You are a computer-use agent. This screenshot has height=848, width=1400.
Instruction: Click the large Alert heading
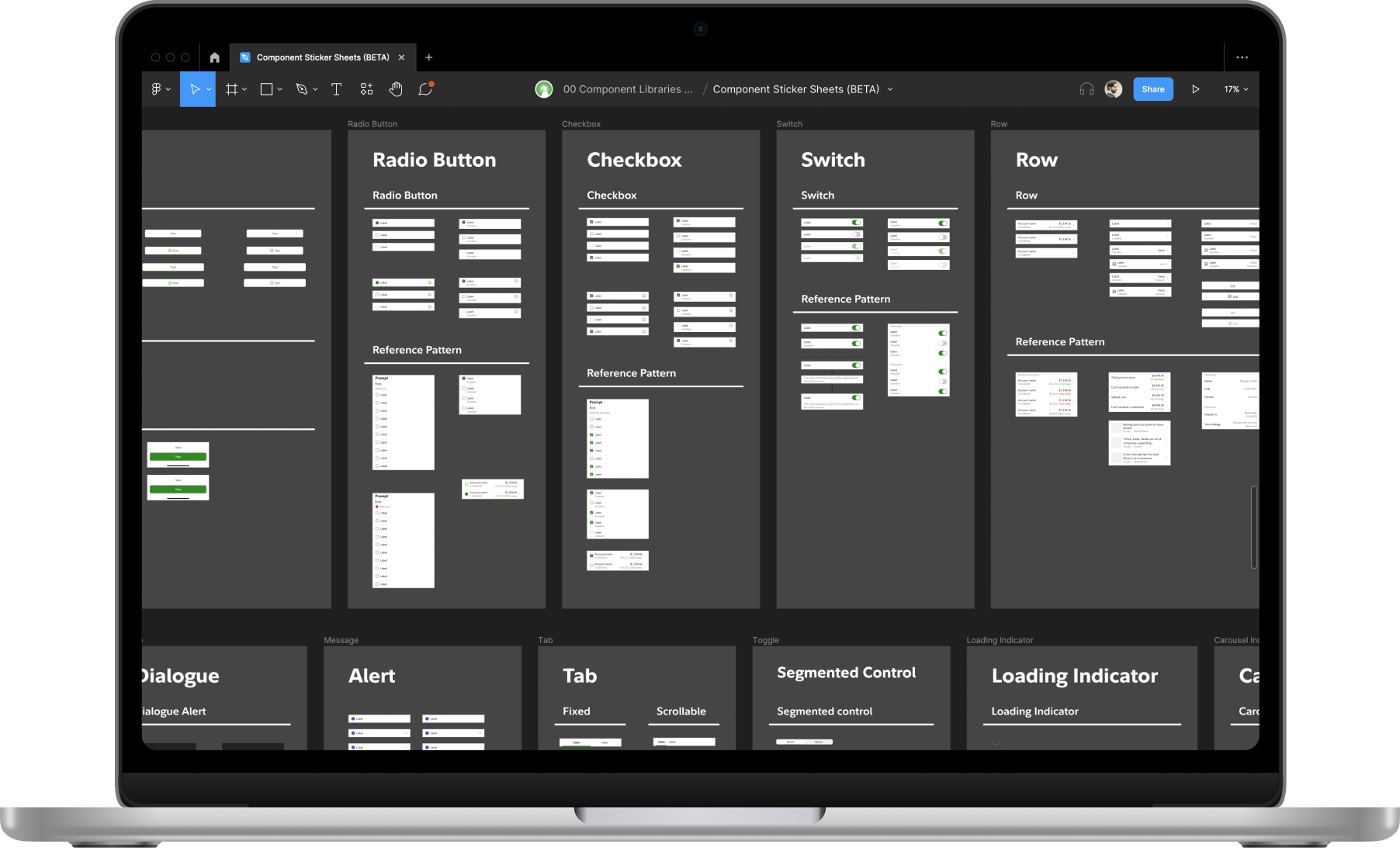[372, 676]
